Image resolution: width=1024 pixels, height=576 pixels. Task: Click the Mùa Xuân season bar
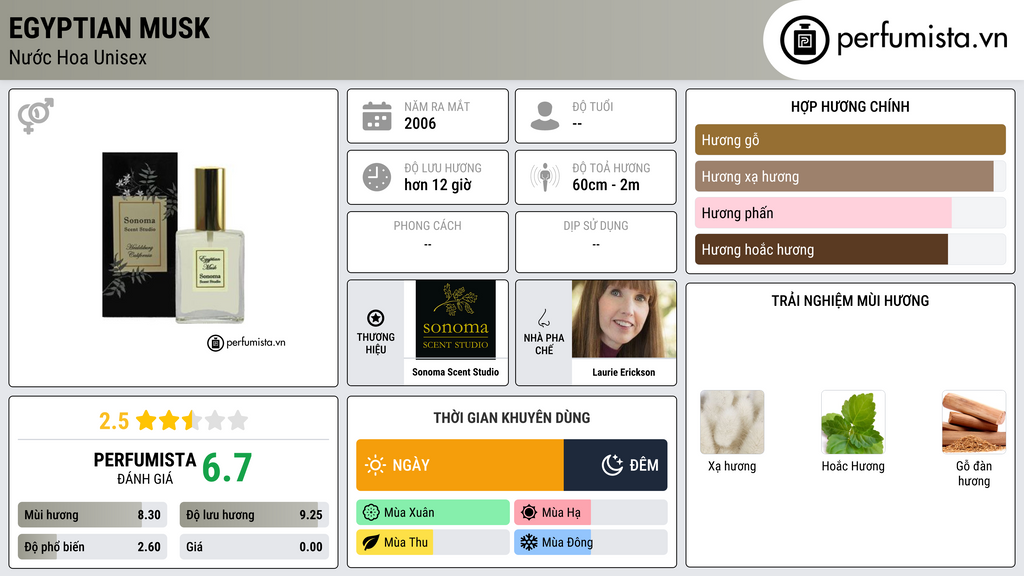[433, 513]
